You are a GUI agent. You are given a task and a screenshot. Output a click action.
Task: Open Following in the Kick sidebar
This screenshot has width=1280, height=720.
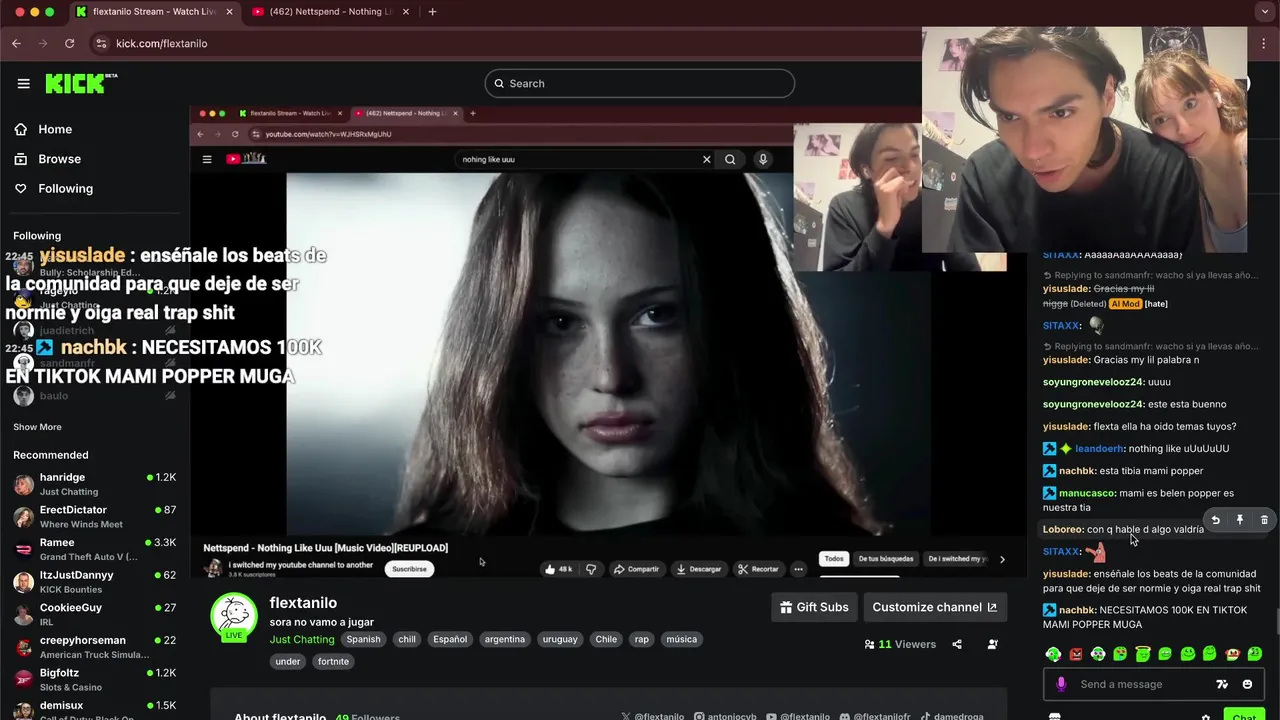pos(65,188)
